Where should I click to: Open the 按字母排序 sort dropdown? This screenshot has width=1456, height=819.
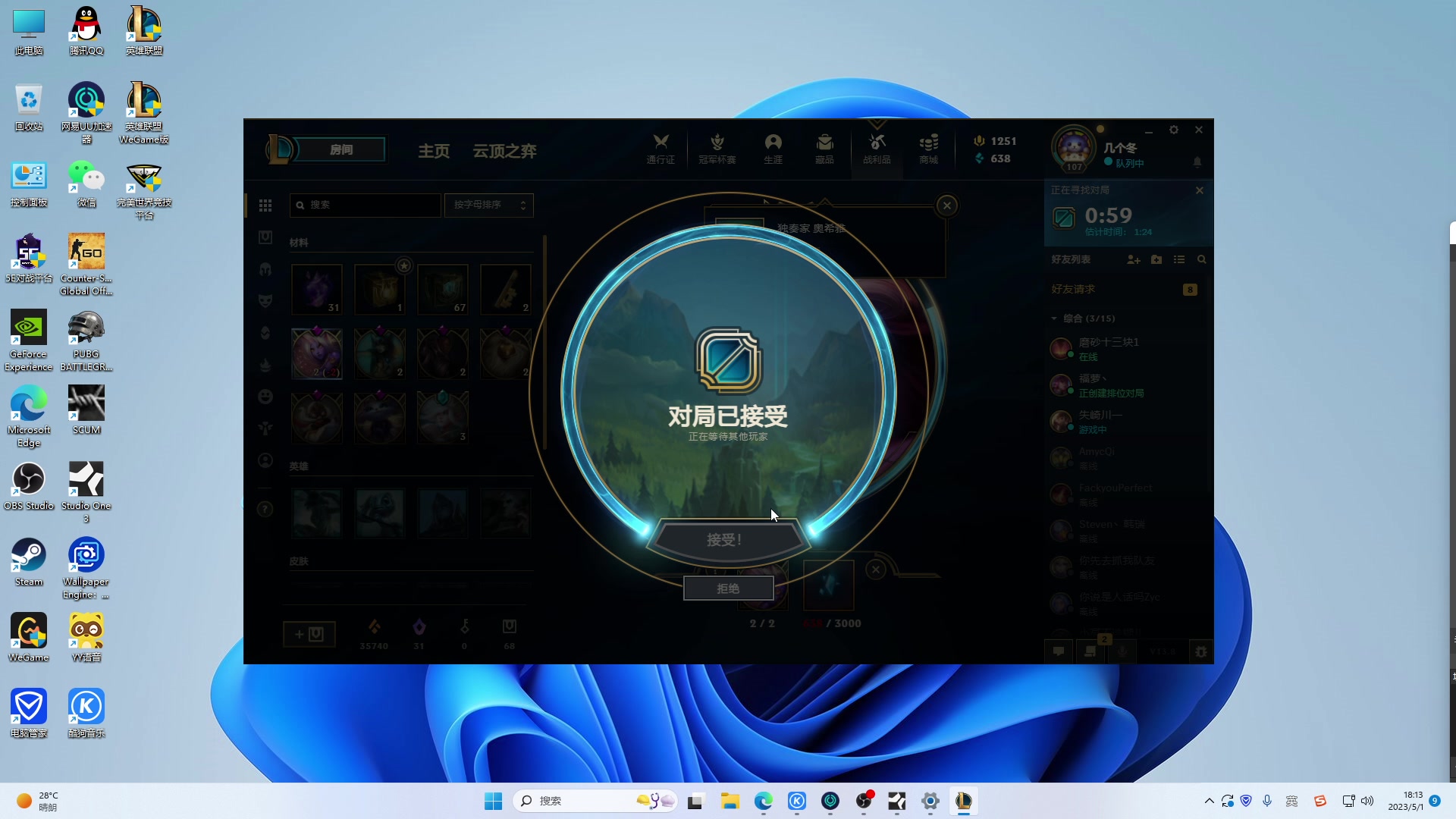click(x=489, y=205)
